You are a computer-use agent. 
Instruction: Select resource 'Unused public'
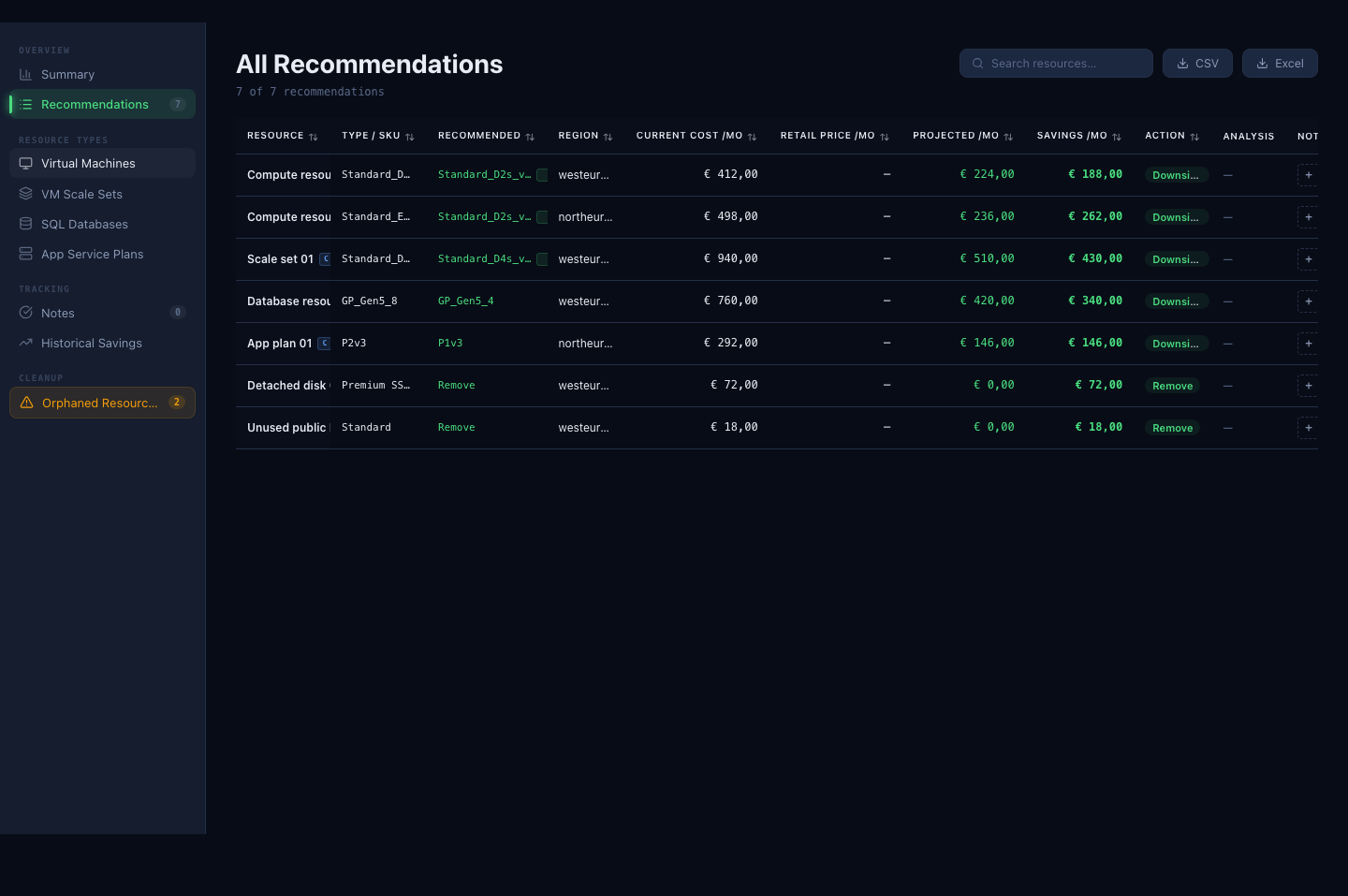pyautogui.click(x=286, y=428)
